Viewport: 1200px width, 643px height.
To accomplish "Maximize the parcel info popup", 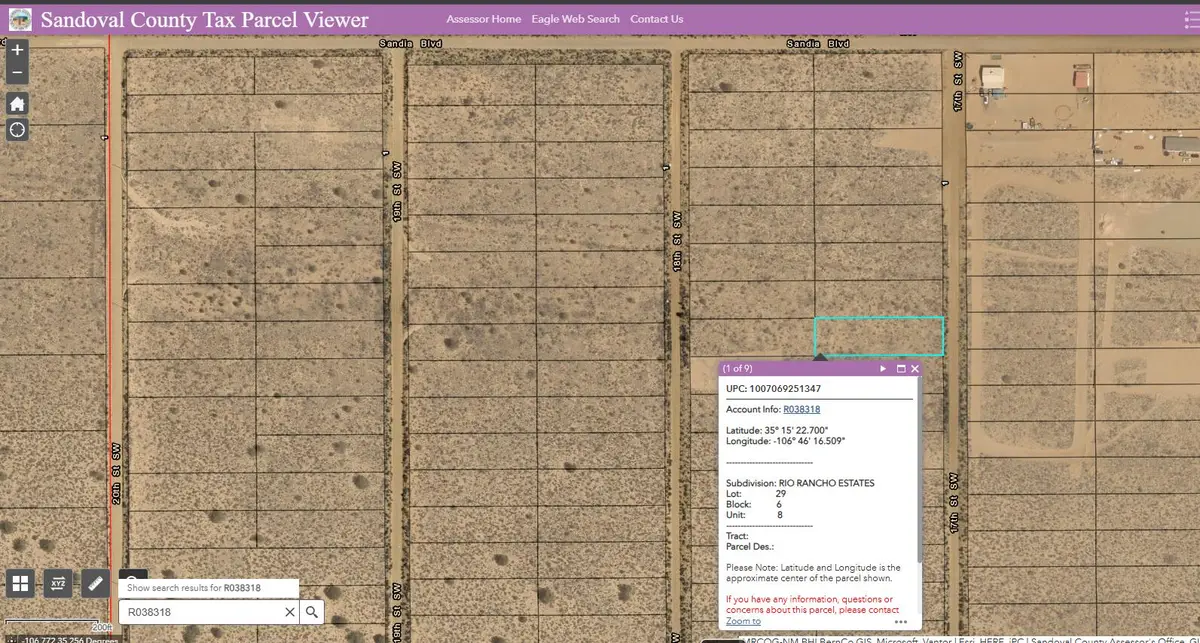I will (900, 369).
